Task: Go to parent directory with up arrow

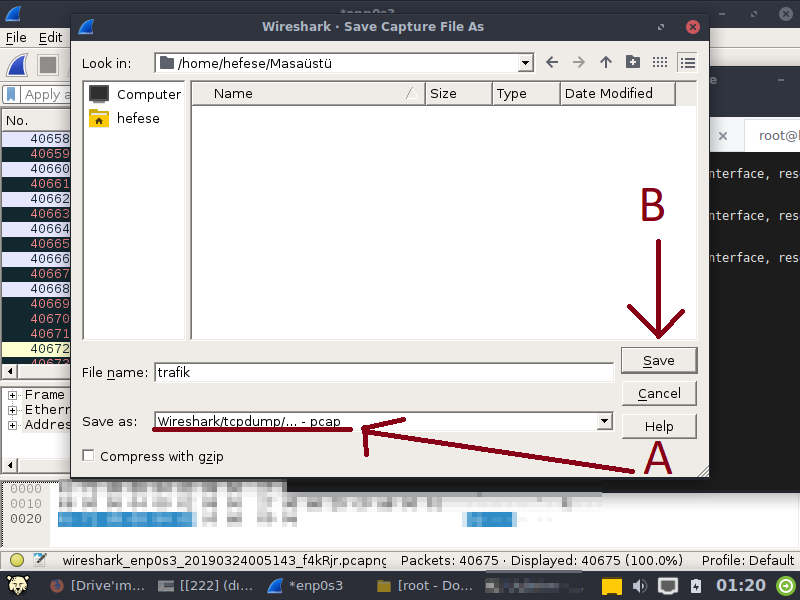Action: [606, 63]
